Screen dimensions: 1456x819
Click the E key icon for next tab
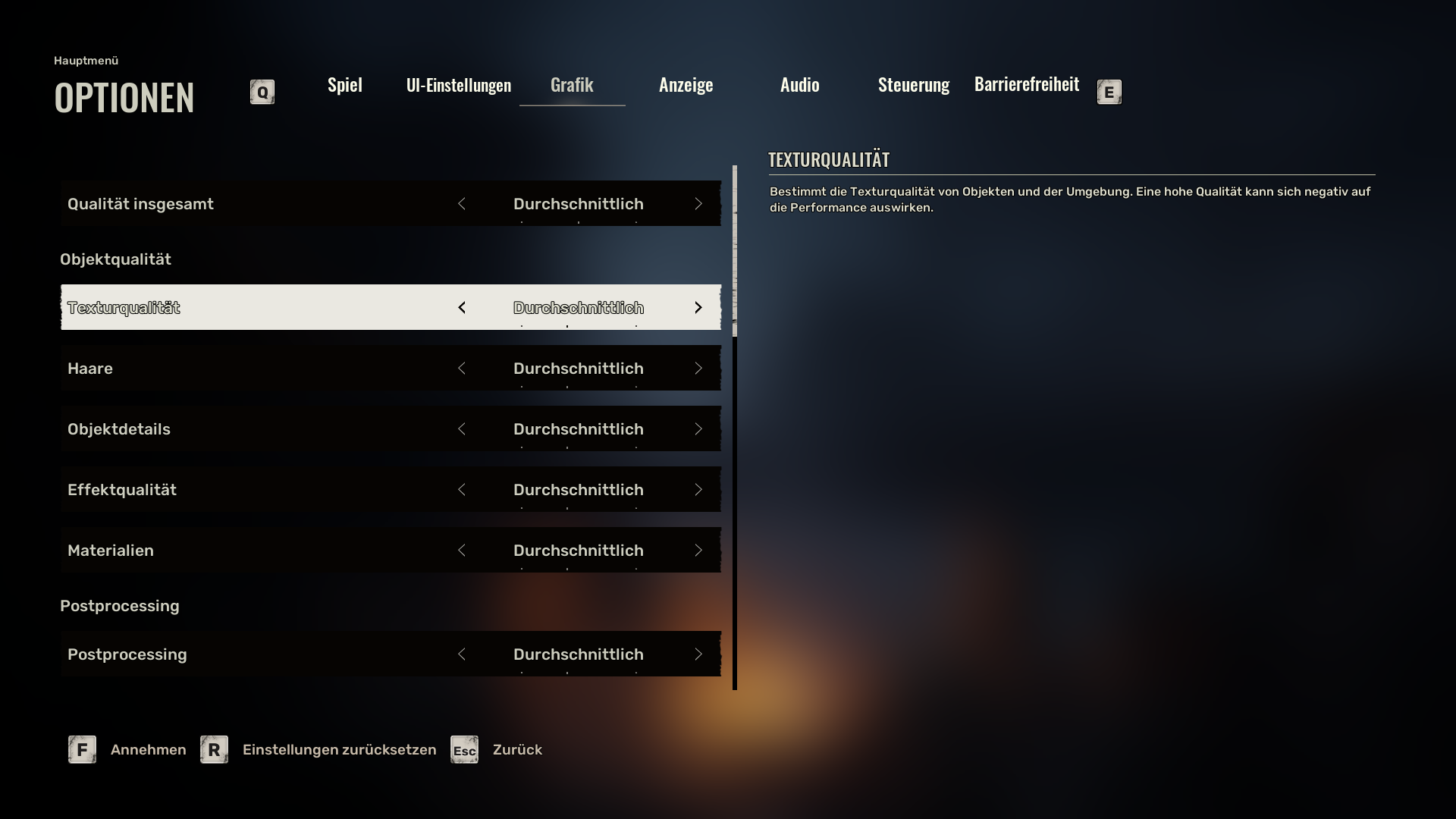(x=1109, y=93)
